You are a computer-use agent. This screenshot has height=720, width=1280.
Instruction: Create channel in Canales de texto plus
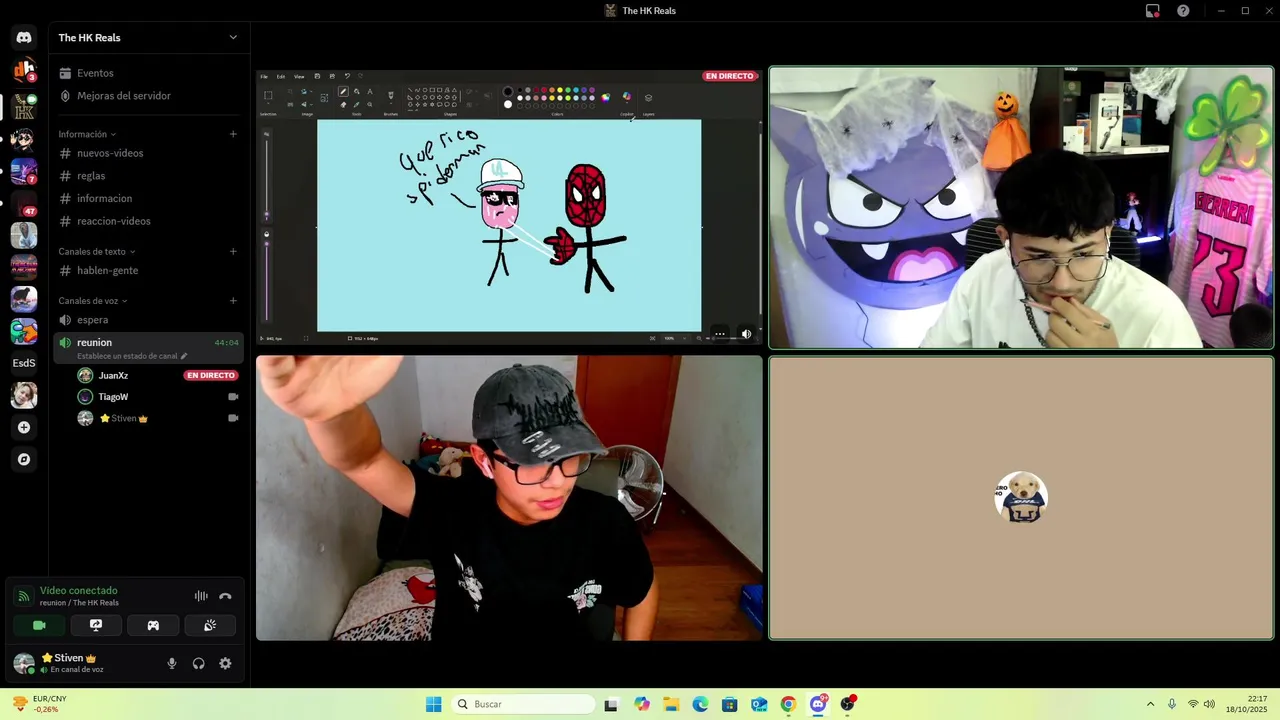pyautogui.click(x=233, y=251)
